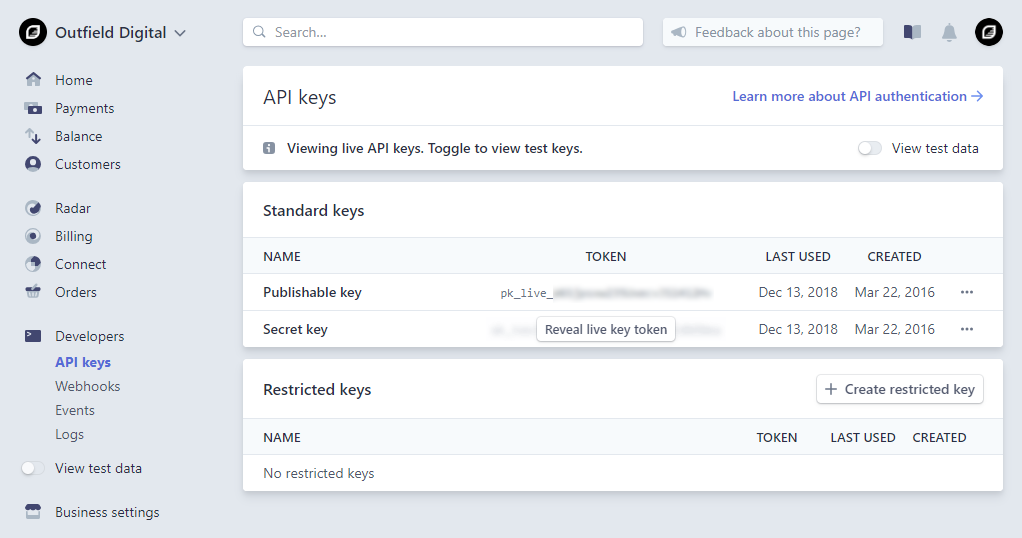Select the Balance arrows icon
The width and height of the screenshot is (1022, 538).
pos(33,136)
